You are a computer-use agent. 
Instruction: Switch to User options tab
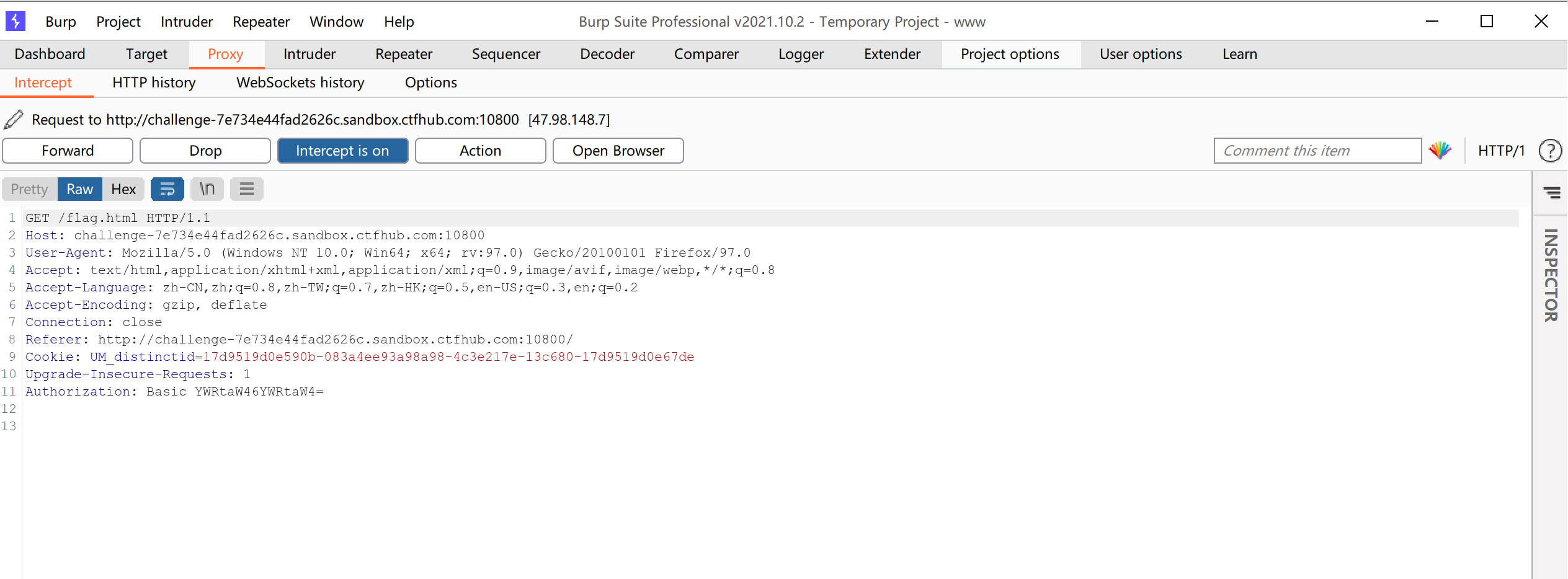pos(1141,54)
